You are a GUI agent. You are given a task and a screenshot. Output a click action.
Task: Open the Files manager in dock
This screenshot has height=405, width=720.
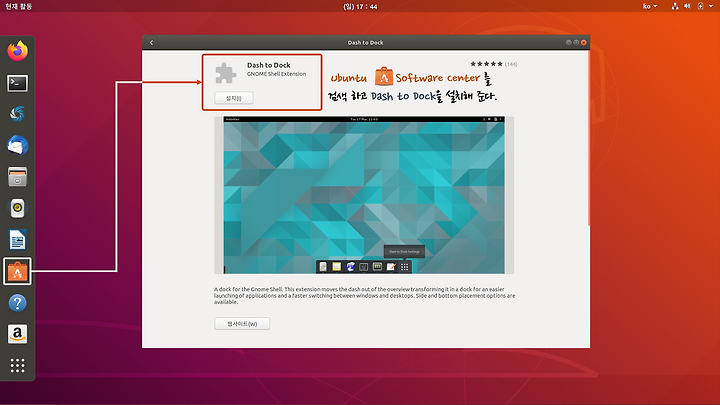(17, 177)
